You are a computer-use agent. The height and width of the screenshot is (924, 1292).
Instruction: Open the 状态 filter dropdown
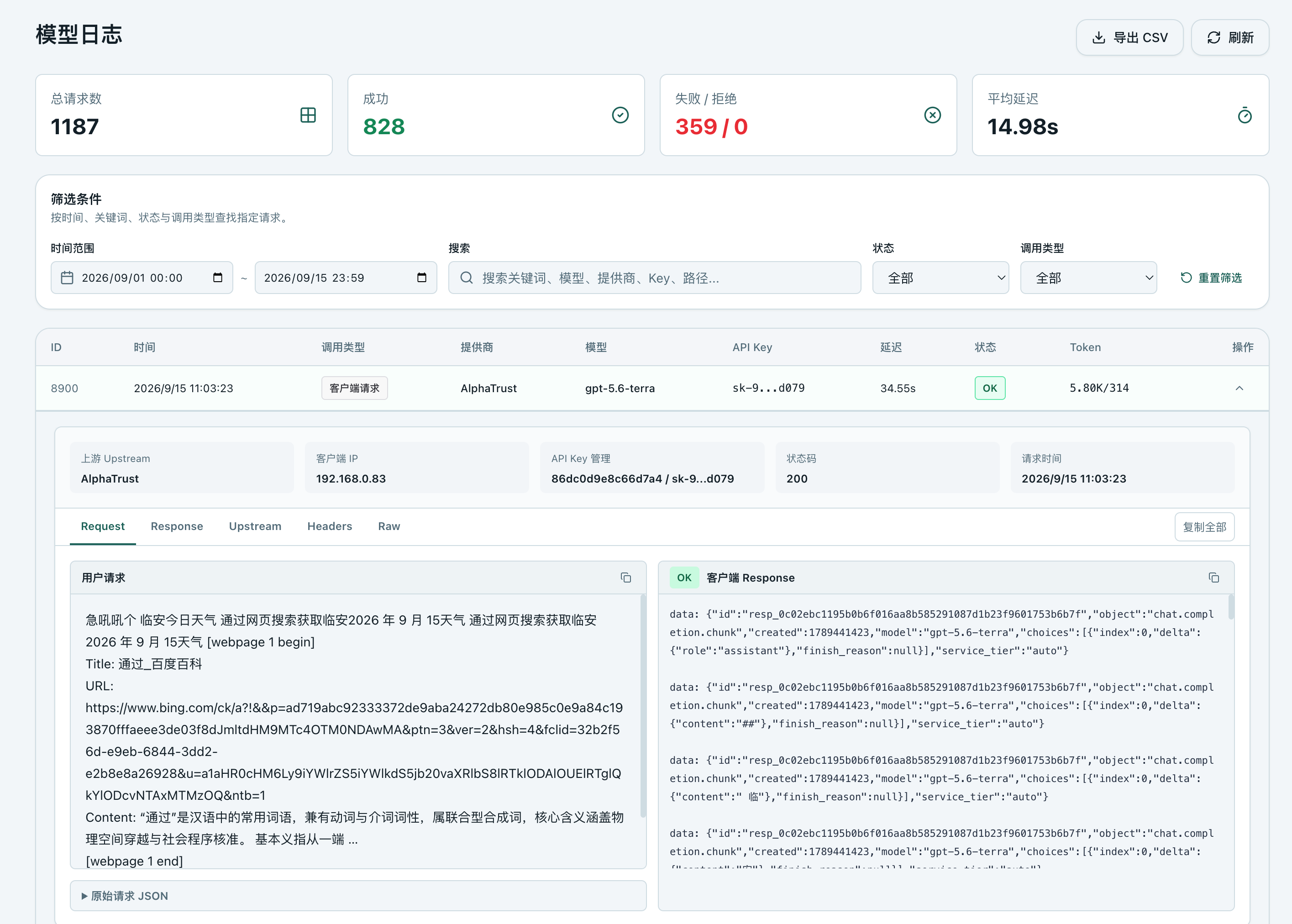pyautogui.click(x=940, y=278)
